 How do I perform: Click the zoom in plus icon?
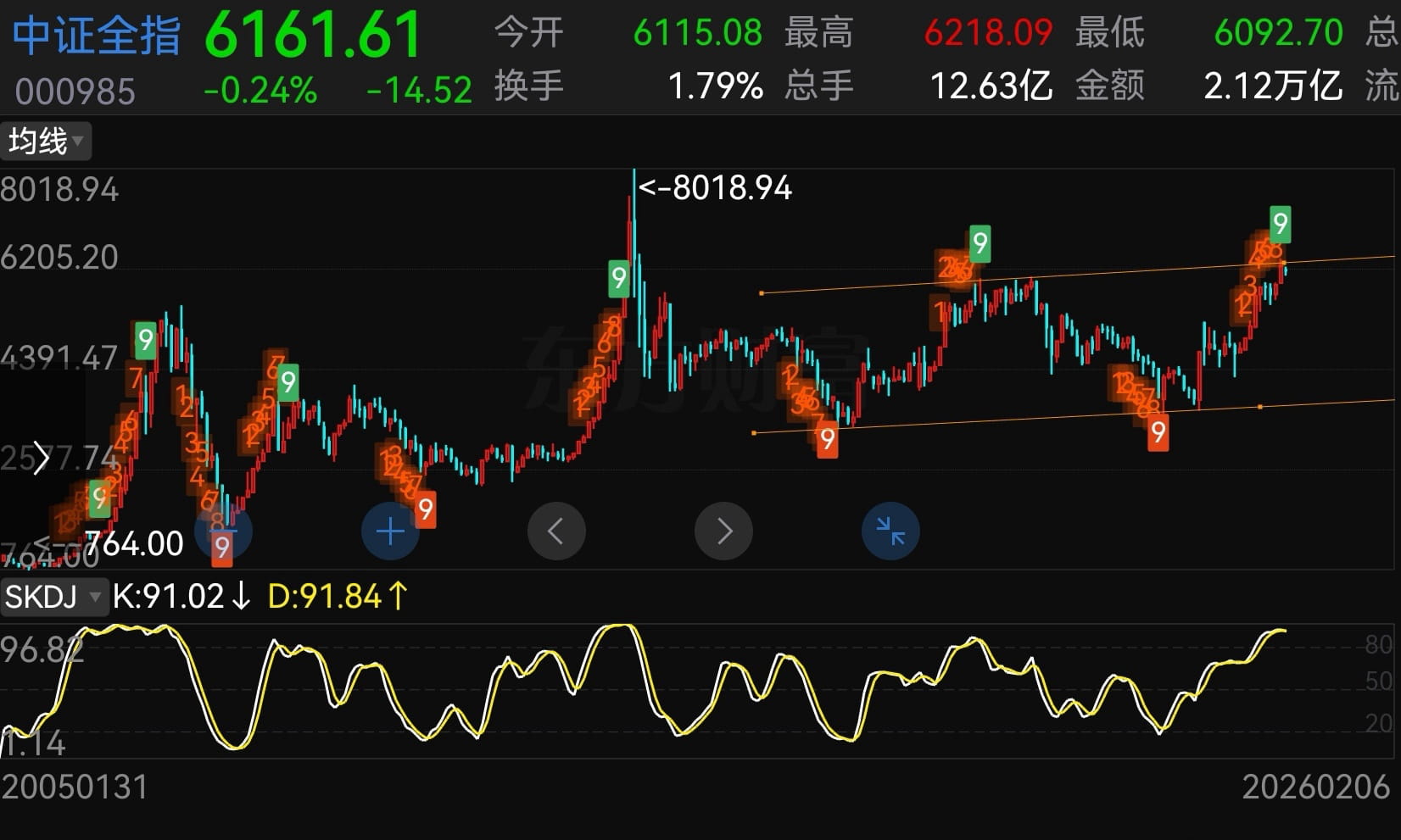point(389,531)
